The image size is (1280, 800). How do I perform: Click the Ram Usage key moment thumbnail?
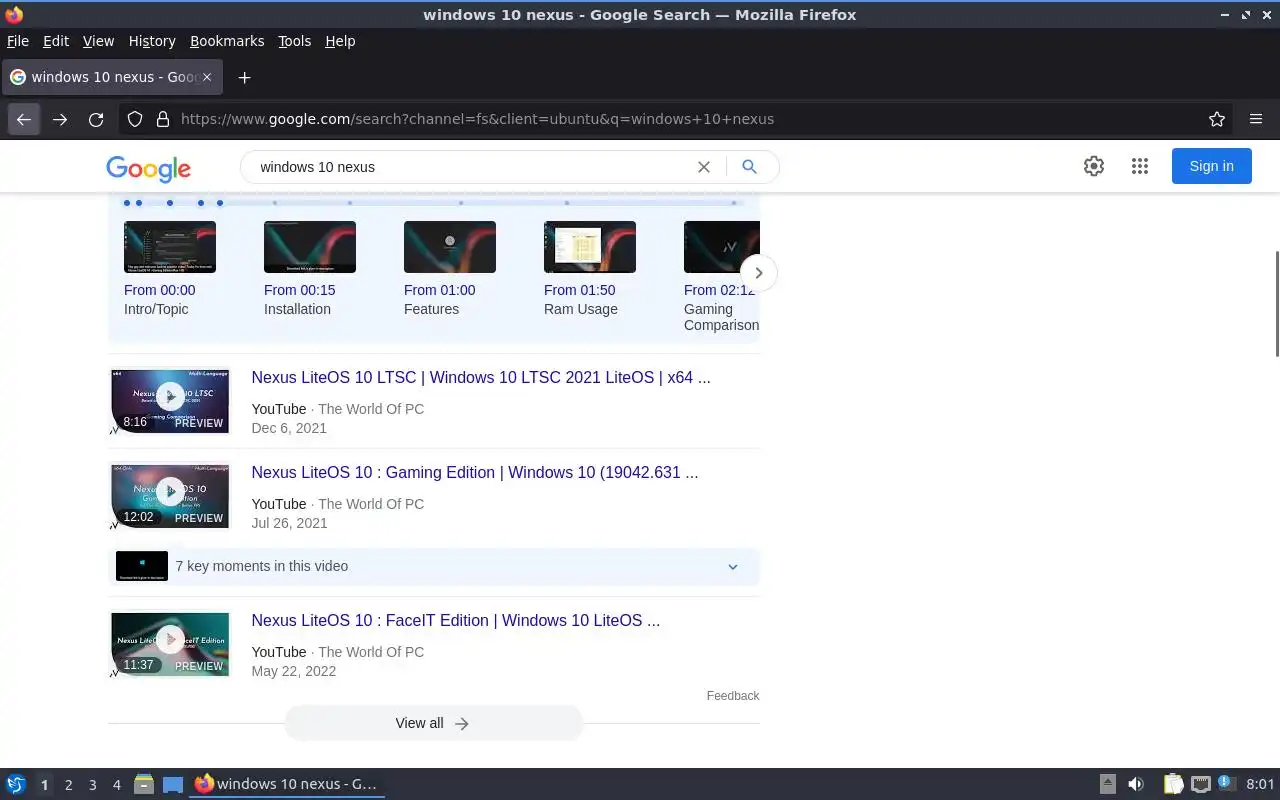[590, 247]
